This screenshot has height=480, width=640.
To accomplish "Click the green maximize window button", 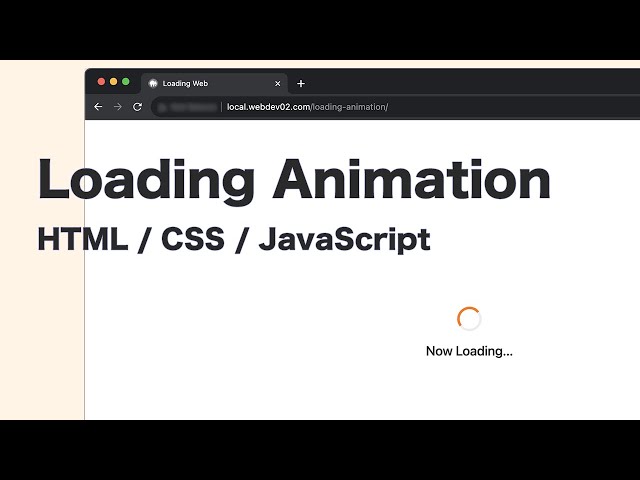I will pyautogui.click(x=126, y=82).
